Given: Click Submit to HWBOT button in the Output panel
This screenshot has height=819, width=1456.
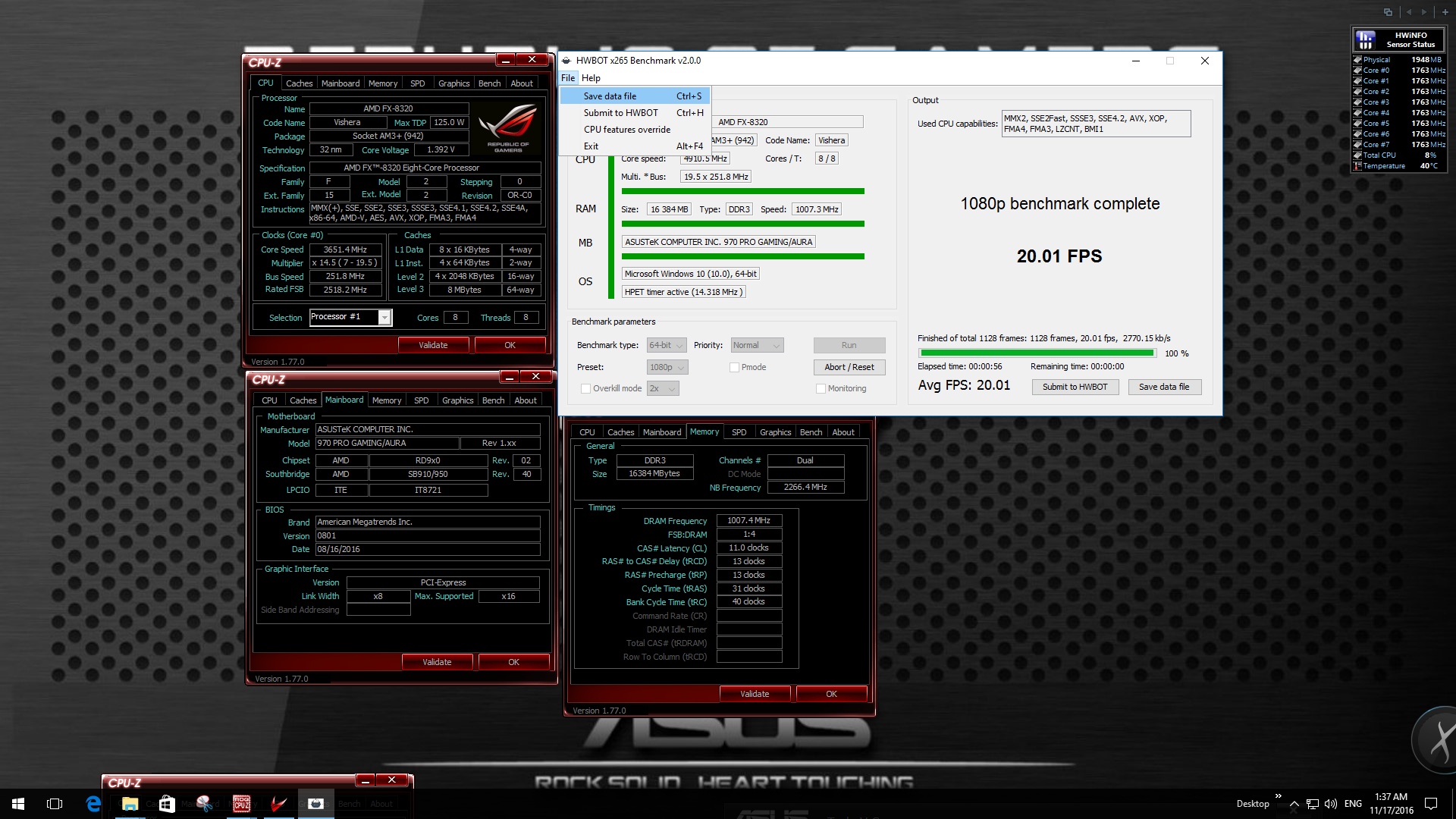Looking at the screenshot, I should (x=1075, y=387).
